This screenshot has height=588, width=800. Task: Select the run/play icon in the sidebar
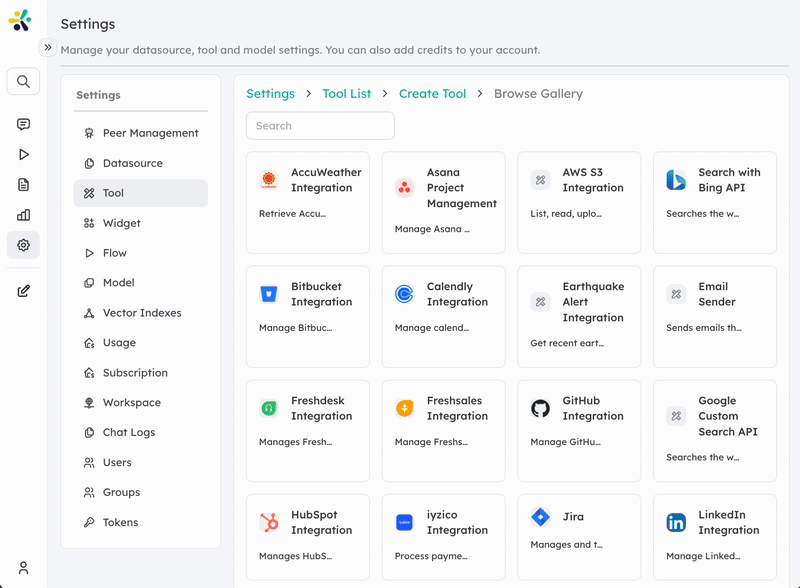pos(23,154)
